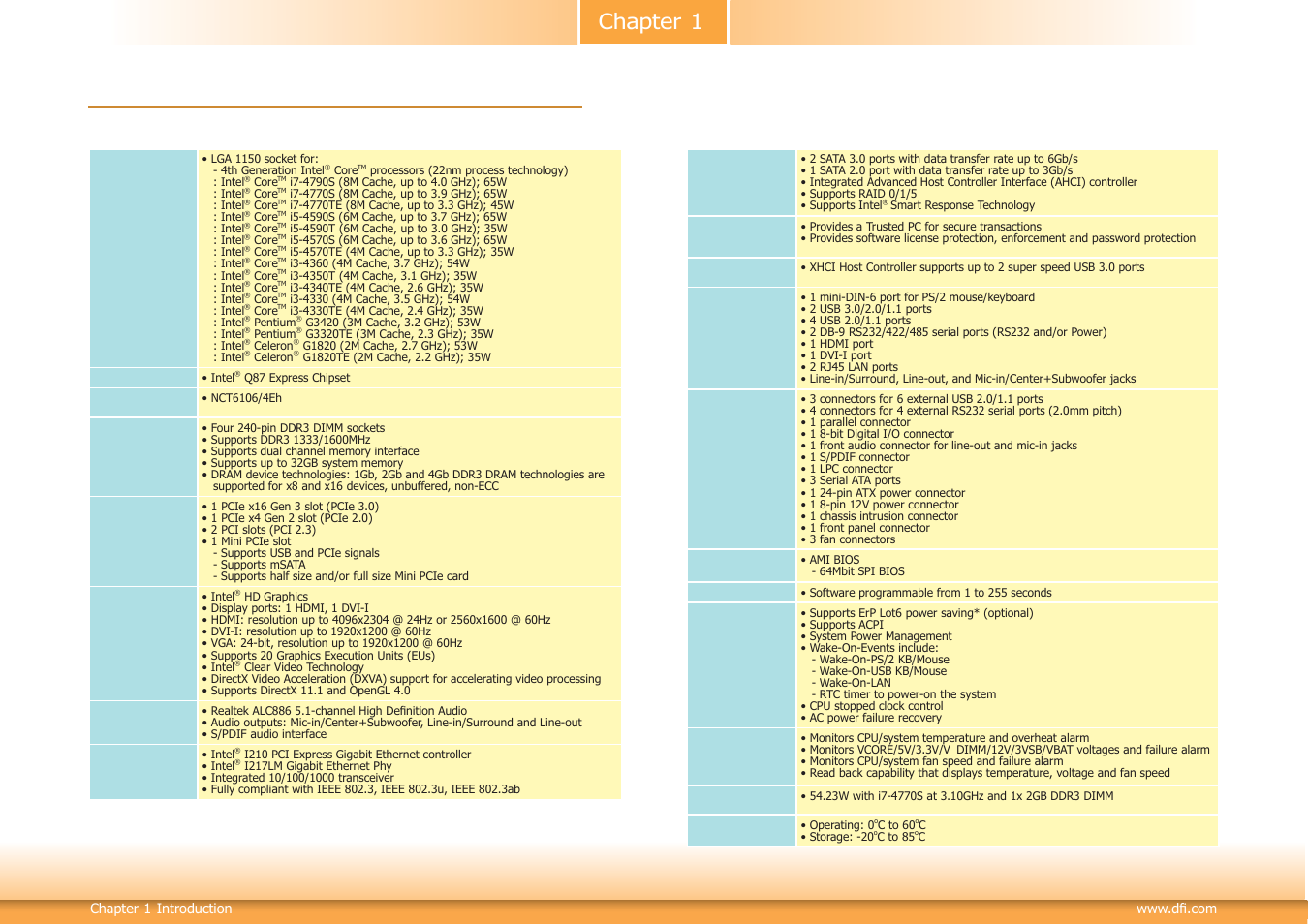Click the VGA 24-bit resolution line
The height and width of the screenshot is (924, 1308).
point(332,643)
